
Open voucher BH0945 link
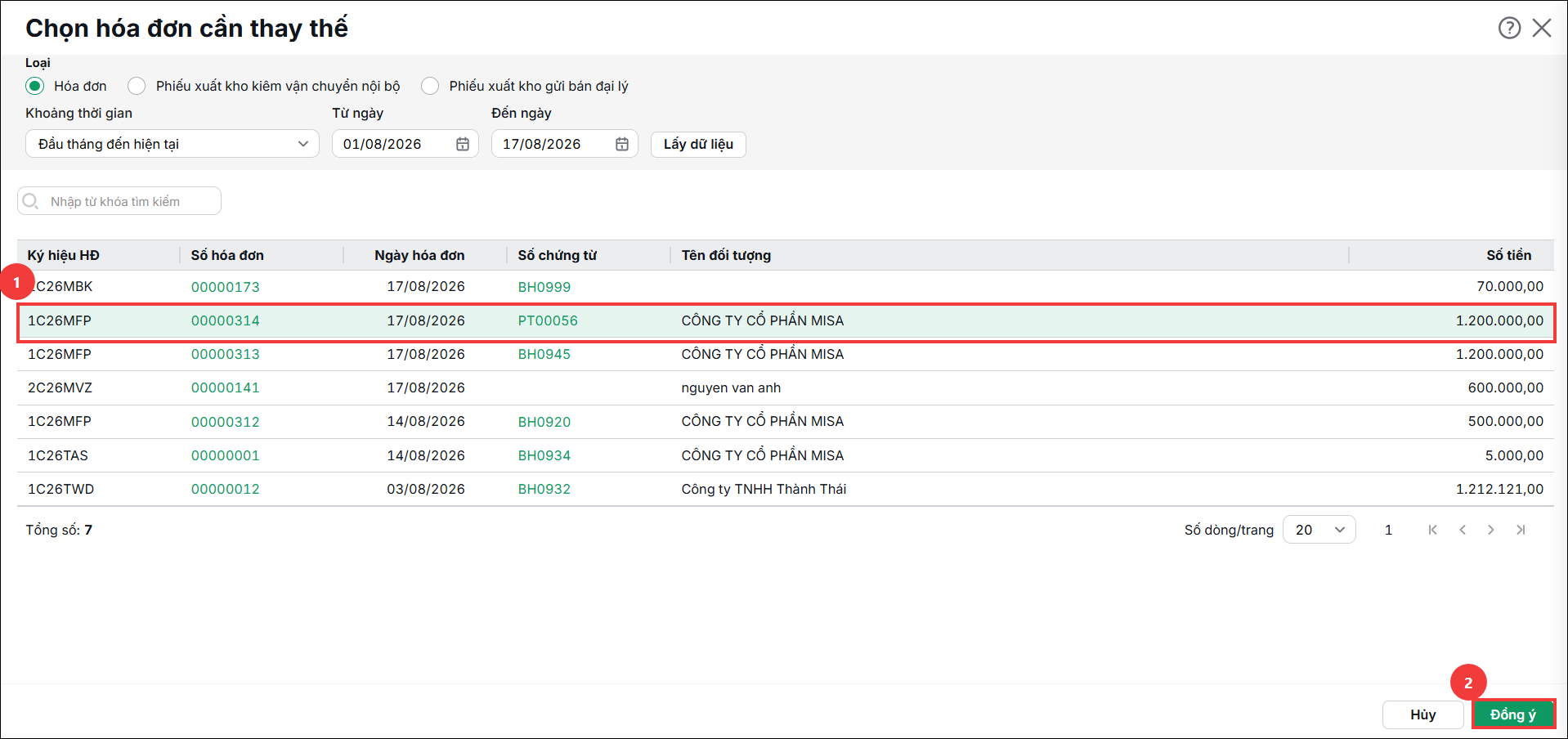(x=544, y=354)
